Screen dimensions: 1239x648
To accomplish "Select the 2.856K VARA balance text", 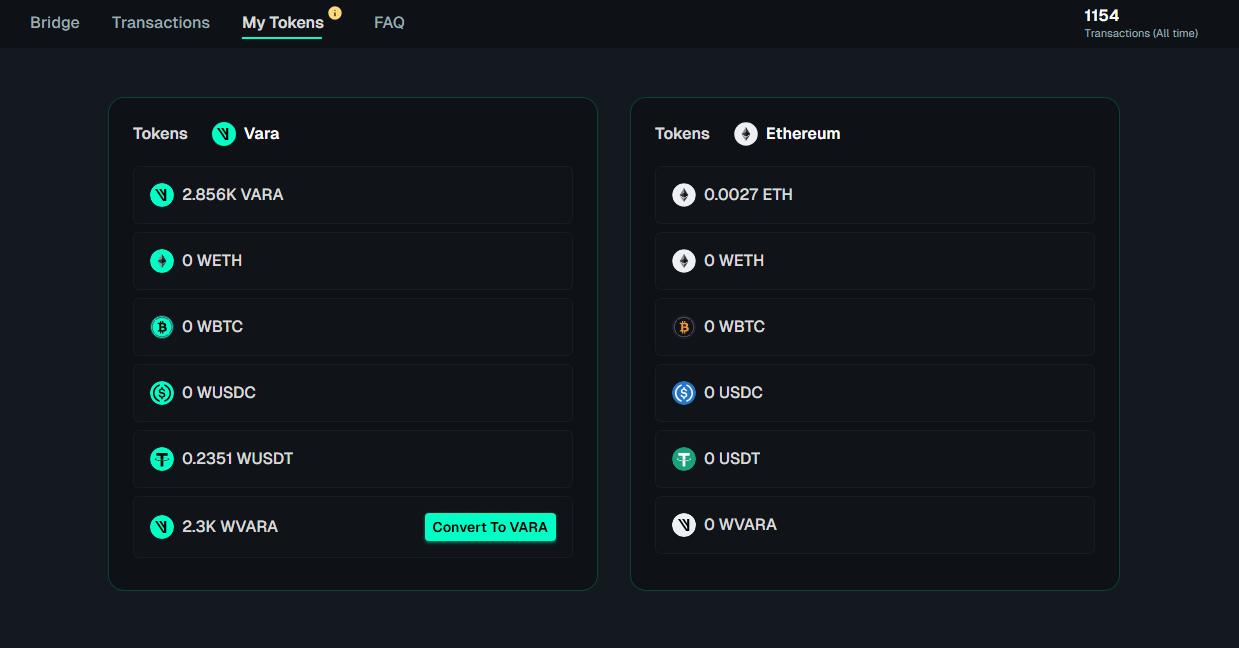I will [233, 195].
